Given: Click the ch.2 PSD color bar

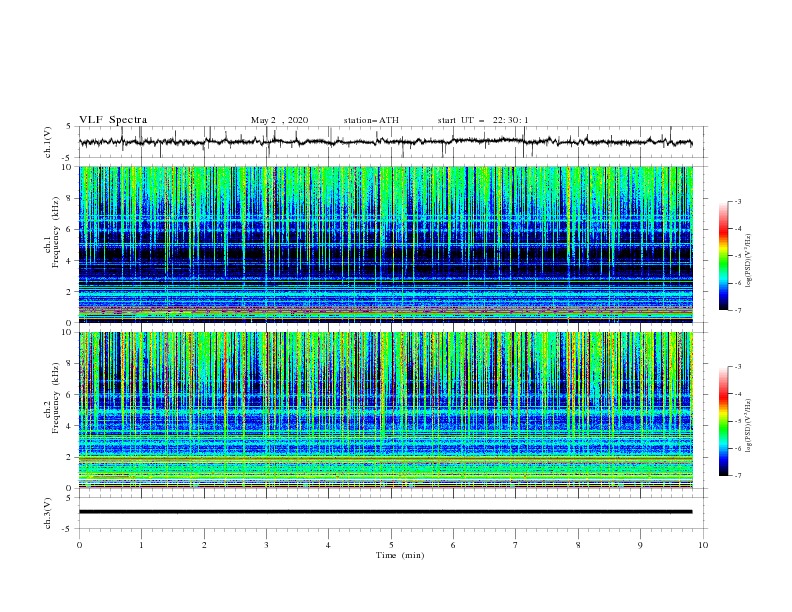Looking at the screenshot, I should (724, 421).
